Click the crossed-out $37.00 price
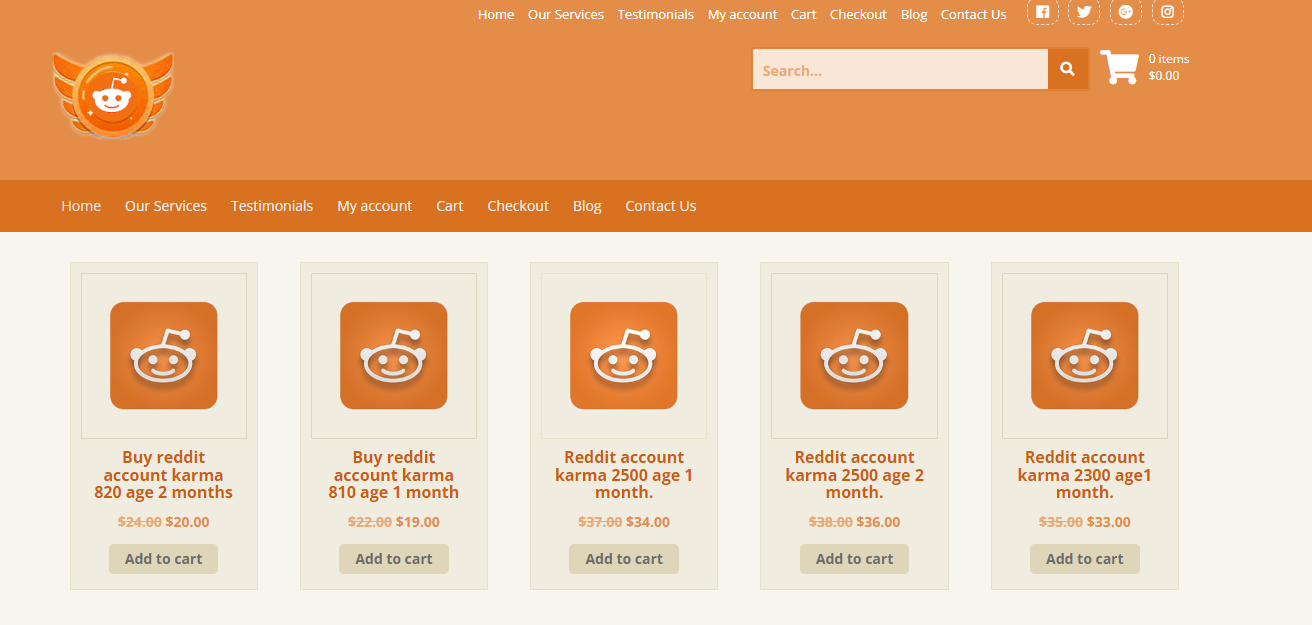 coord(600,522)
